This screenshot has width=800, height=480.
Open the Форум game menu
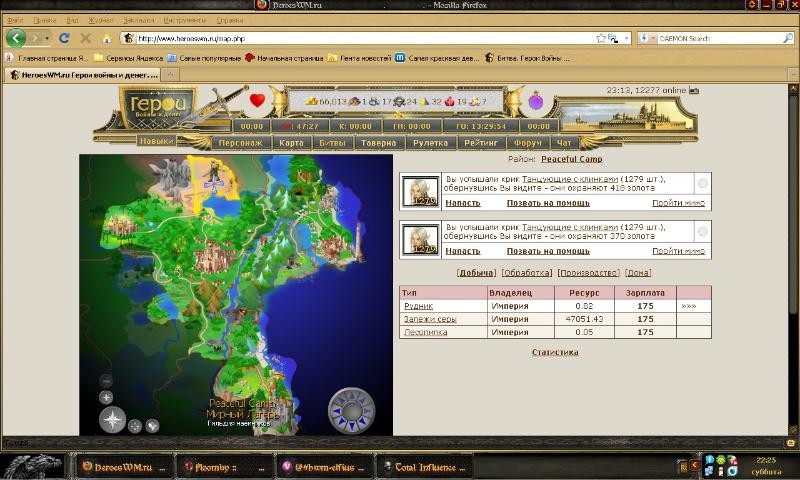(x=528, y=143)
